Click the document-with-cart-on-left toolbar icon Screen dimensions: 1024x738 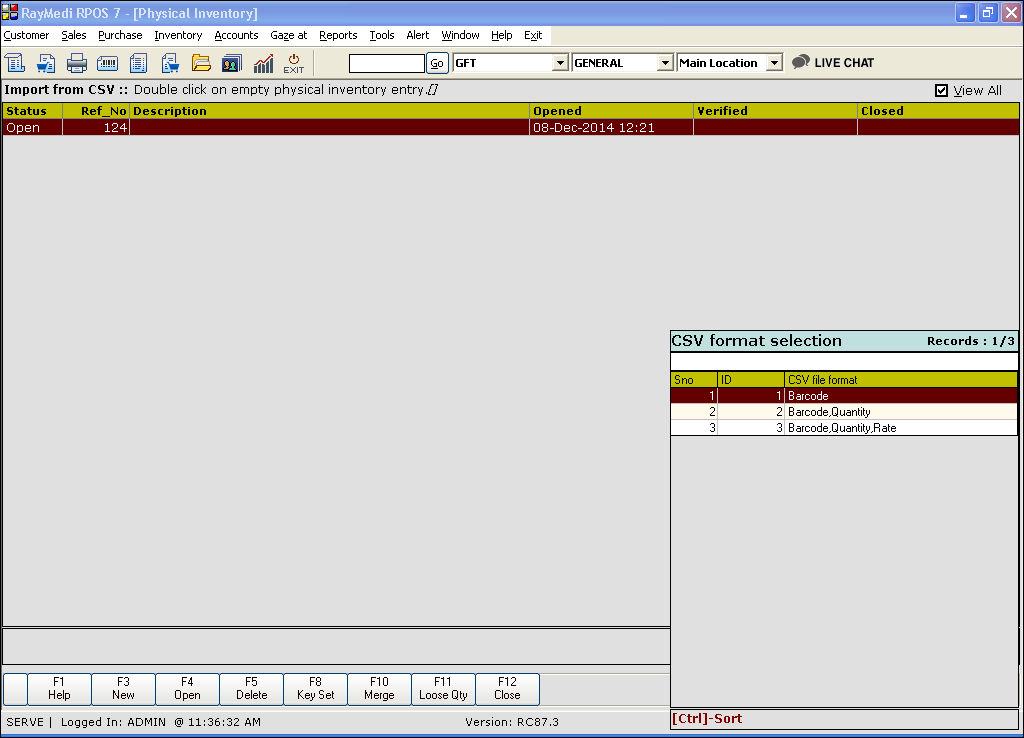click(x=46, y=63)
